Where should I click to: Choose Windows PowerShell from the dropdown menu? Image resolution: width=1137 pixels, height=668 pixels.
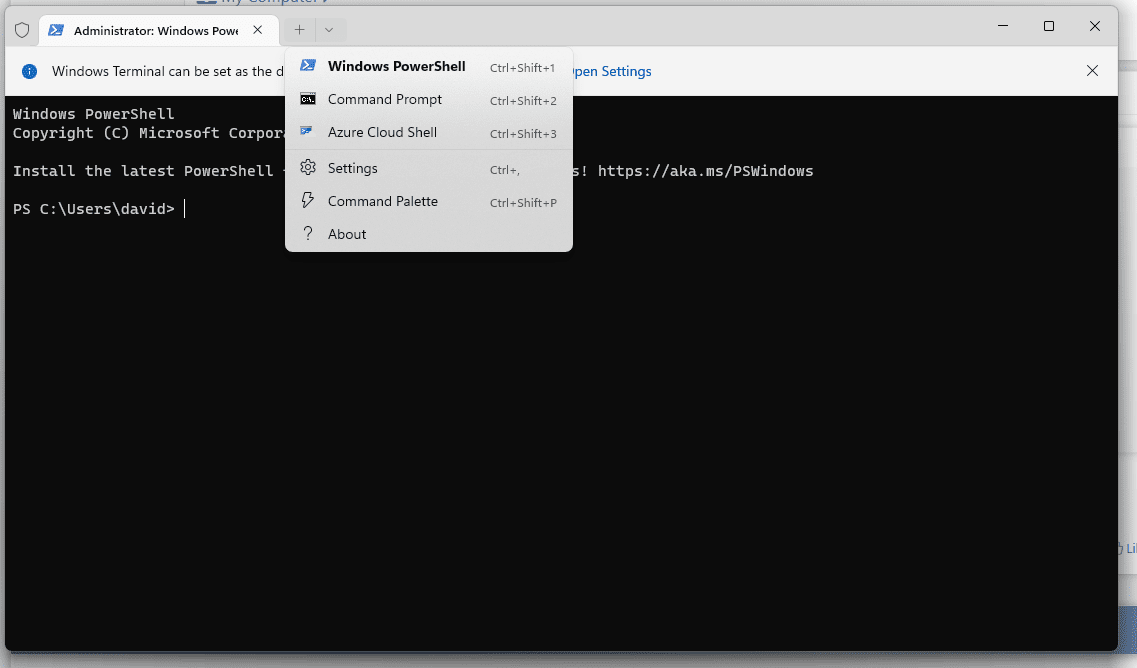point(429,66)
